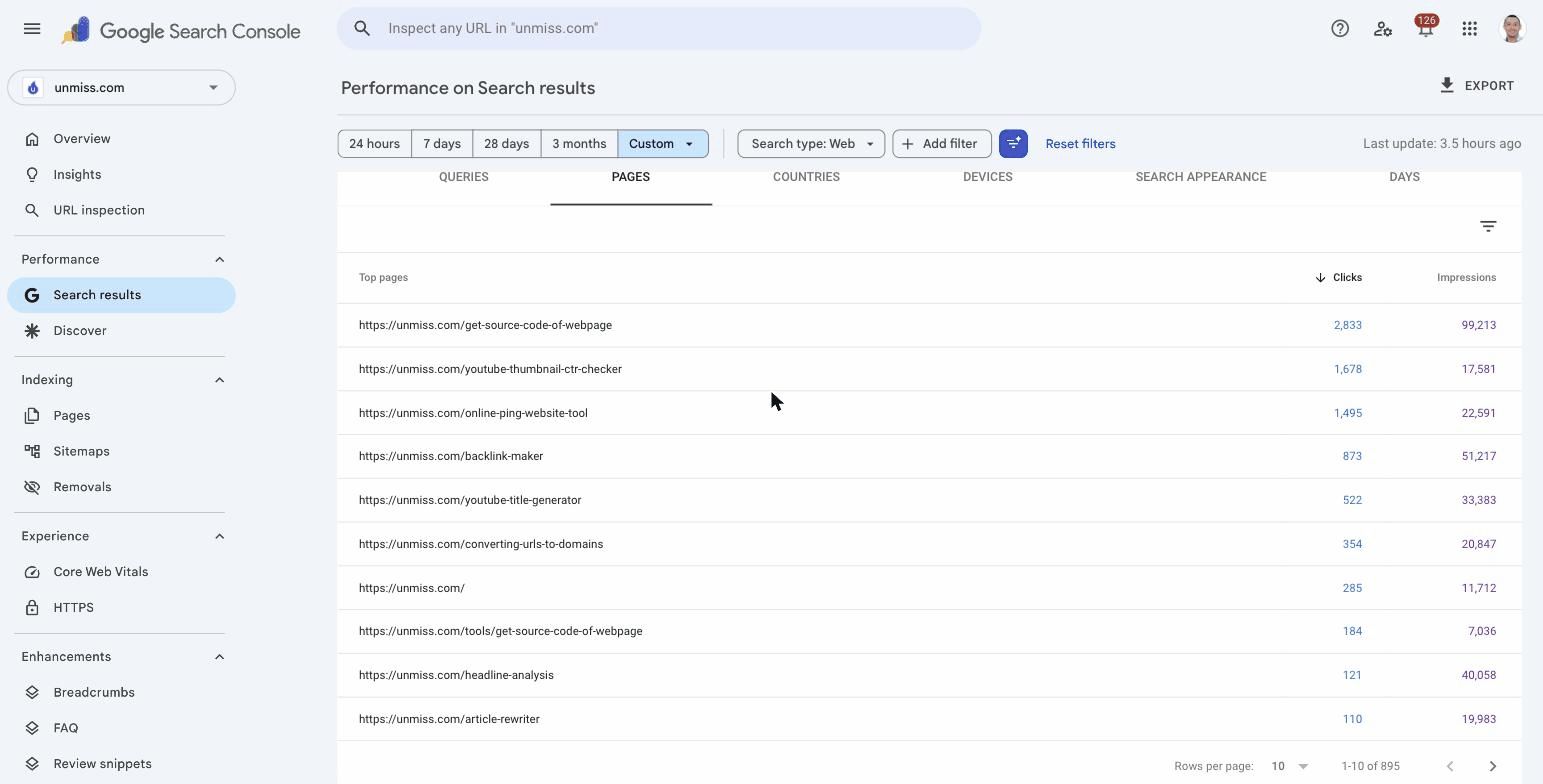This screenshot has width=1543, height=784.
Task: Click the Core Web Vitals gauge icon
Action: pyautogui.click(x=32, y=573)
